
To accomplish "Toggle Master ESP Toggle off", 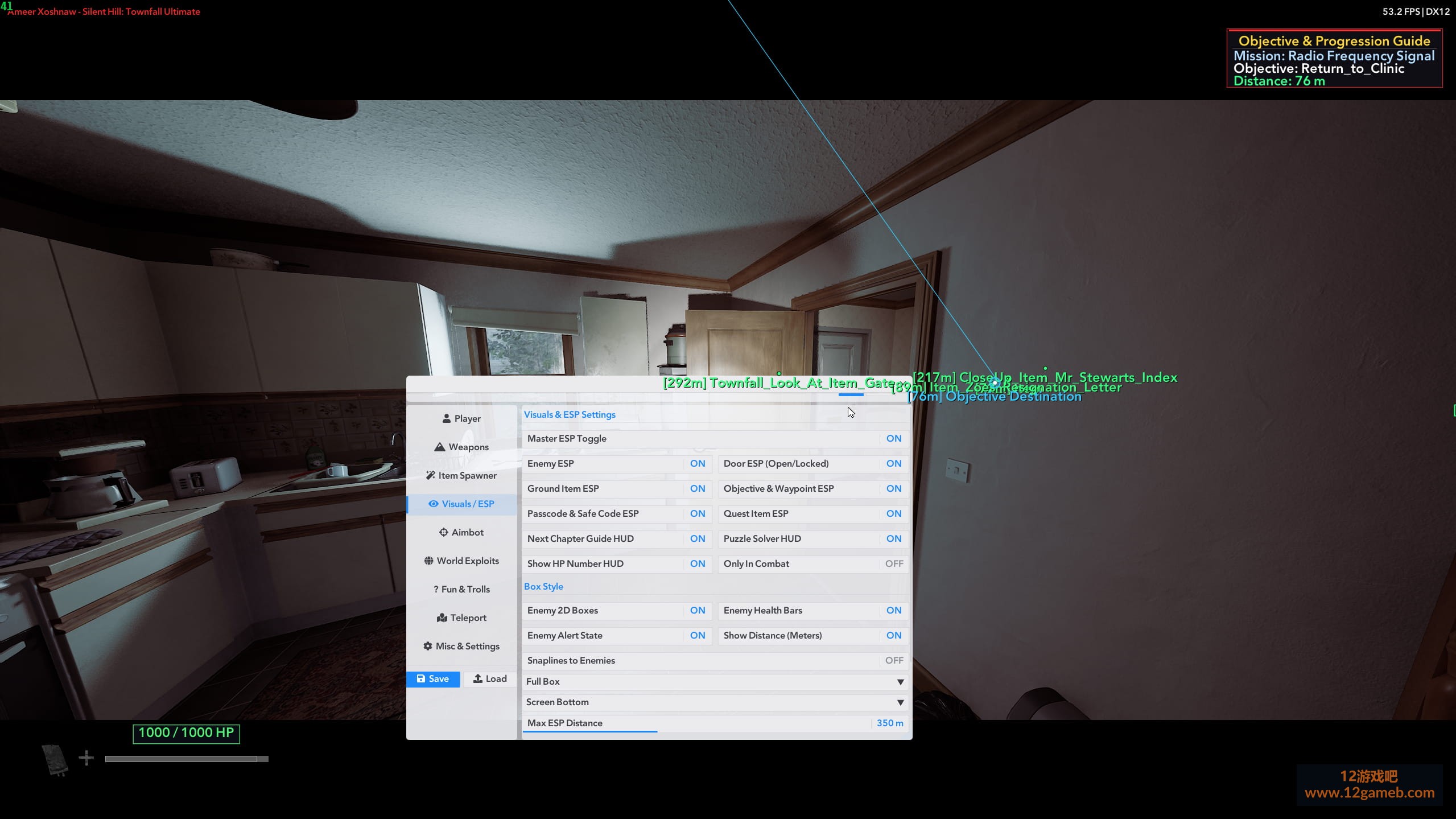I will 715,439.
